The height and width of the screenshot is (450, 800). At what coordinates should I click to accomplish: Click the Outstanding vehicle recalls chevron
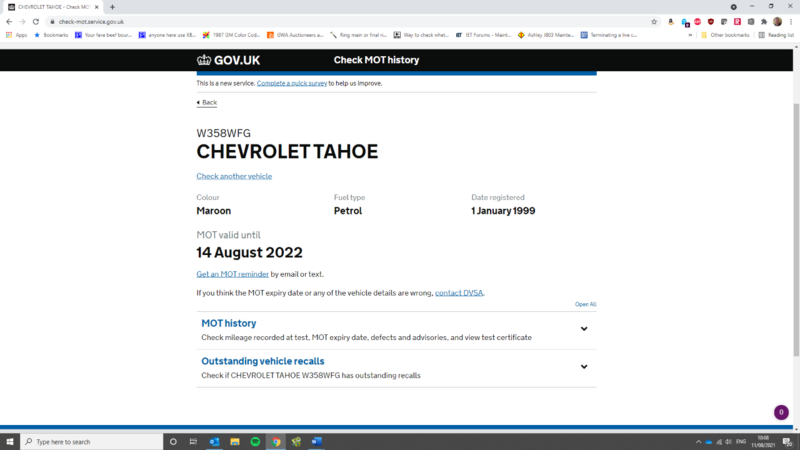click(584, 367)
